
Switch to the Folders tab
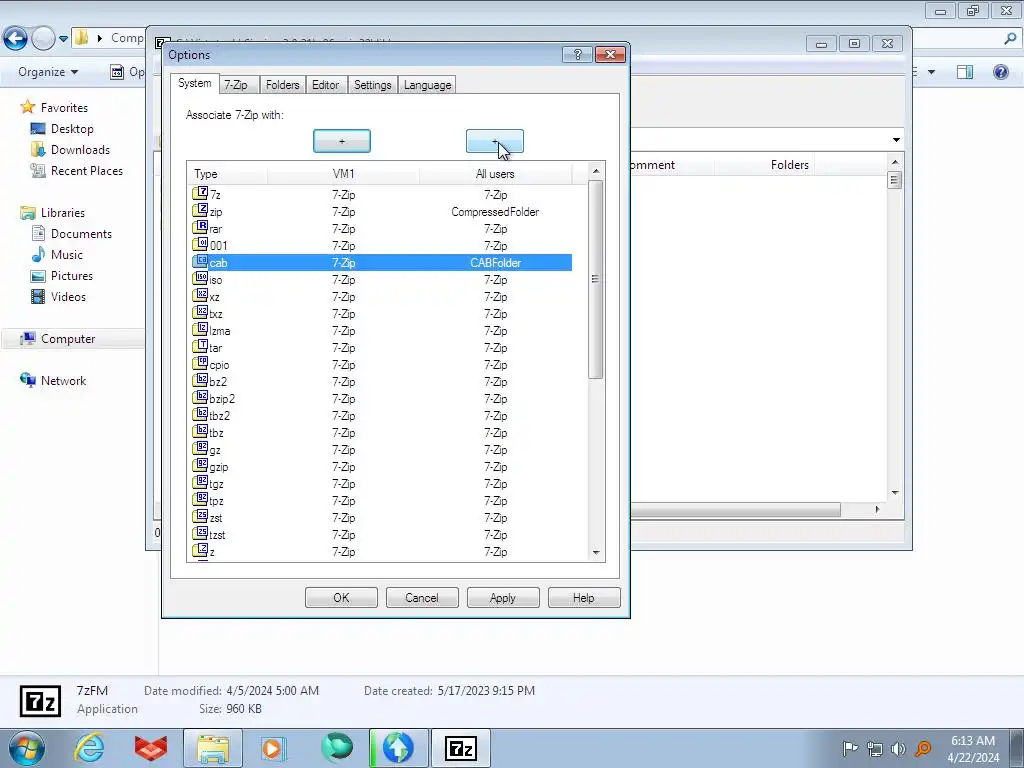(282, 85)
